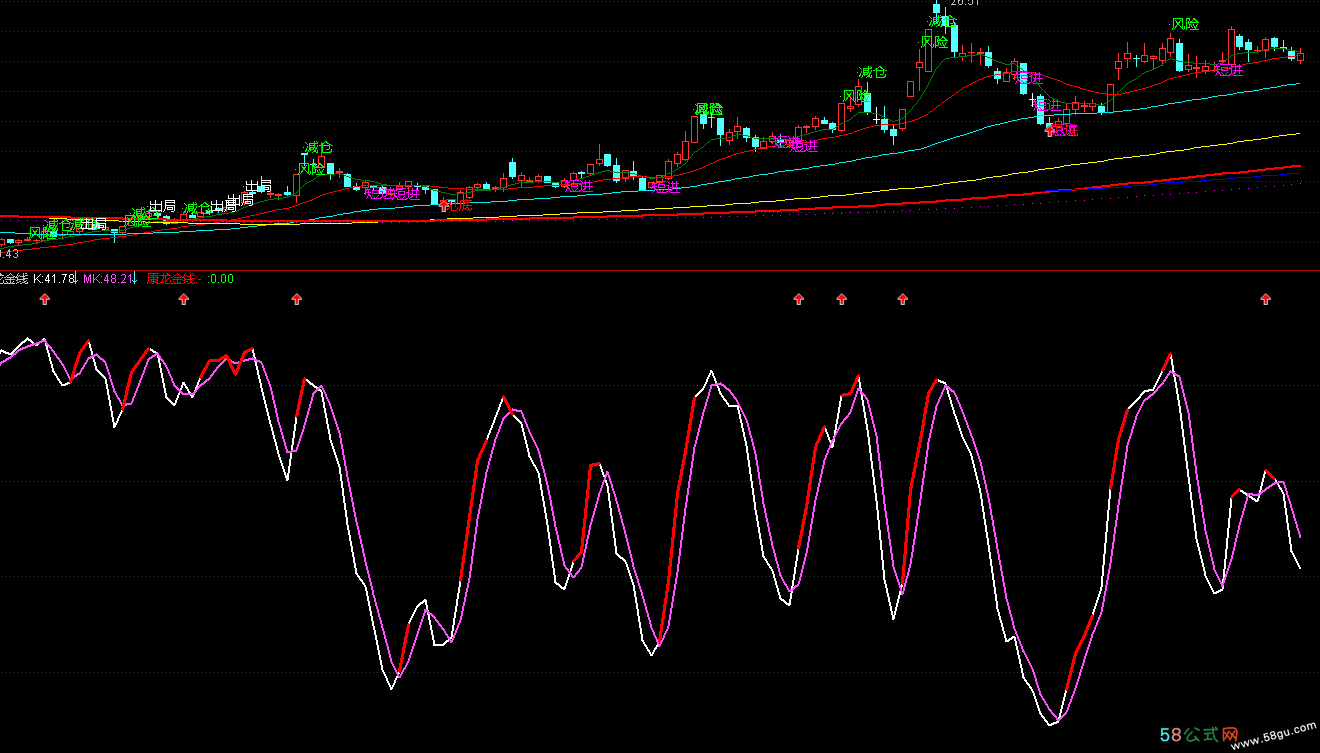Click the magenta MK:48.21 indicator value
The width and height of the screenshot is (1320, 753).
(x=107, y=279)
